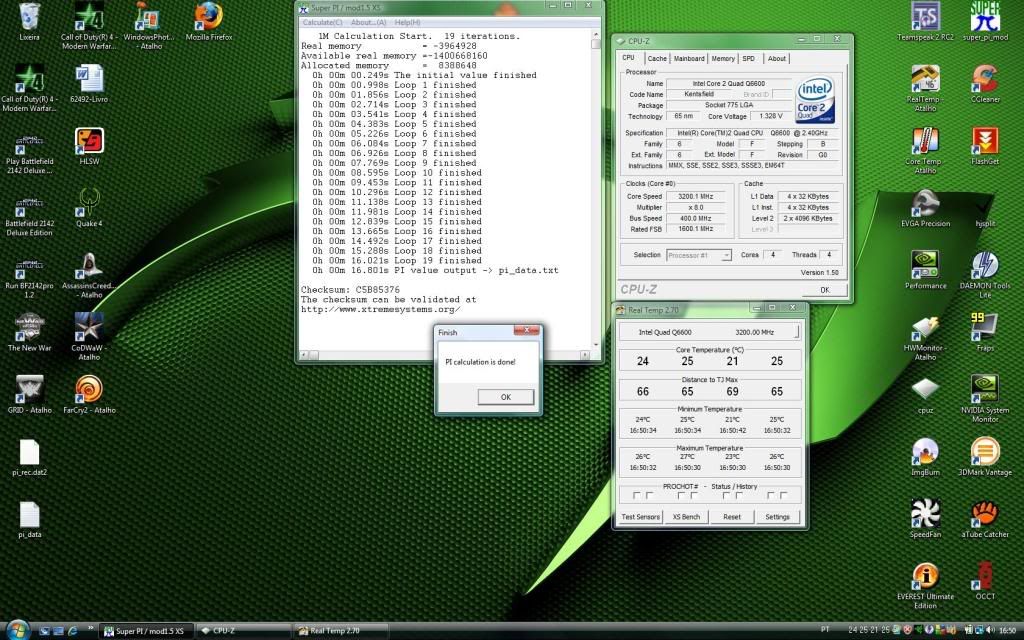This screenshot has height=640, width=1024.
Task: Click OK in the Finish dialog
Action: coord(505,397)
